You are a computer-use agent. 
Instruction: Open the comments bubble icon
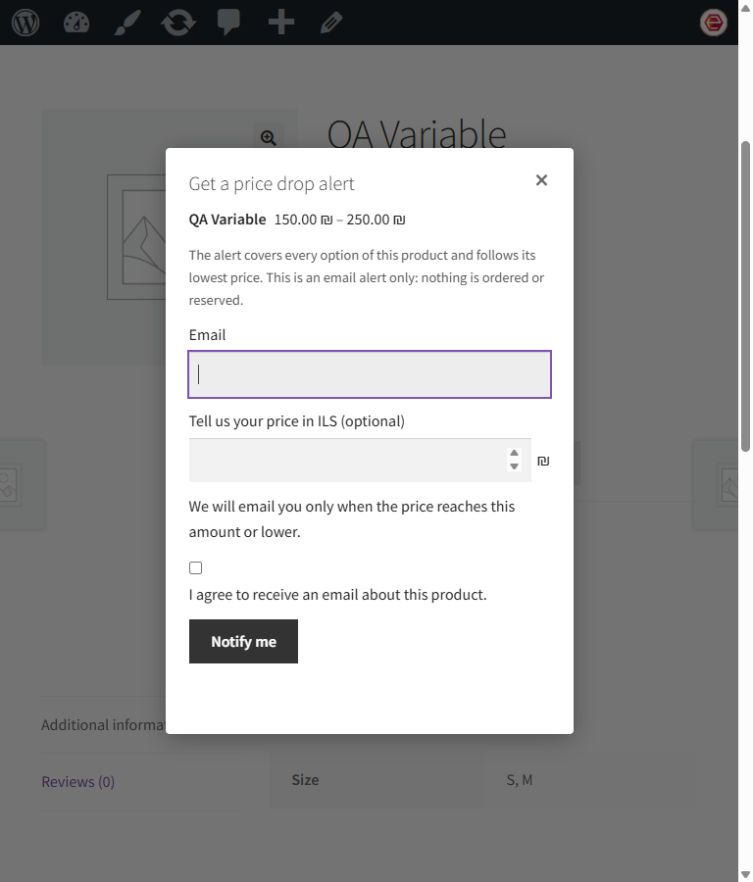coord(228,22)
